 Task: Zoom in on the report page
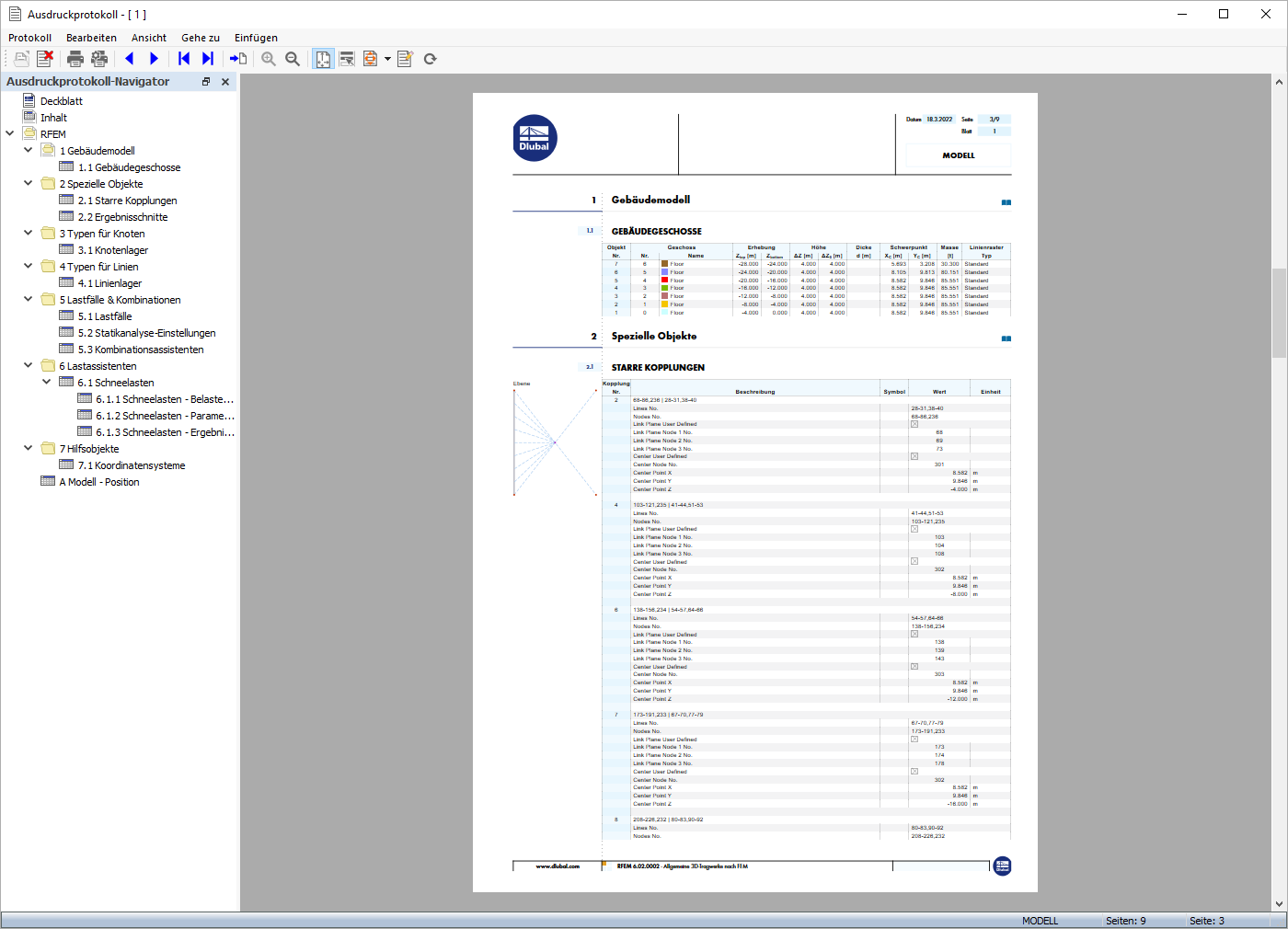click(x=268, y=58)
